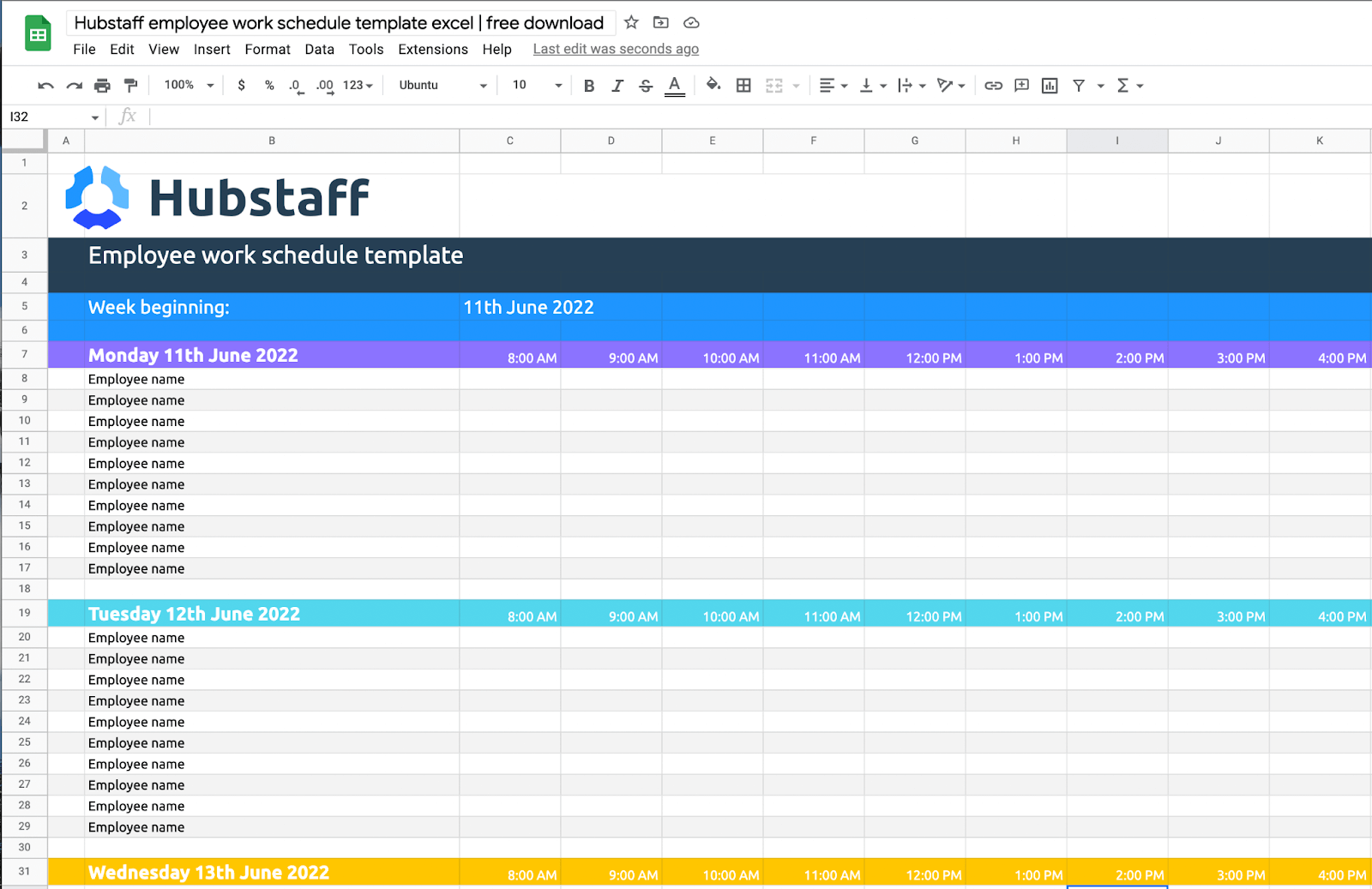Viewport: 1372px width, 889px height.
Task: Click the Undo icon
Action: 45,85
